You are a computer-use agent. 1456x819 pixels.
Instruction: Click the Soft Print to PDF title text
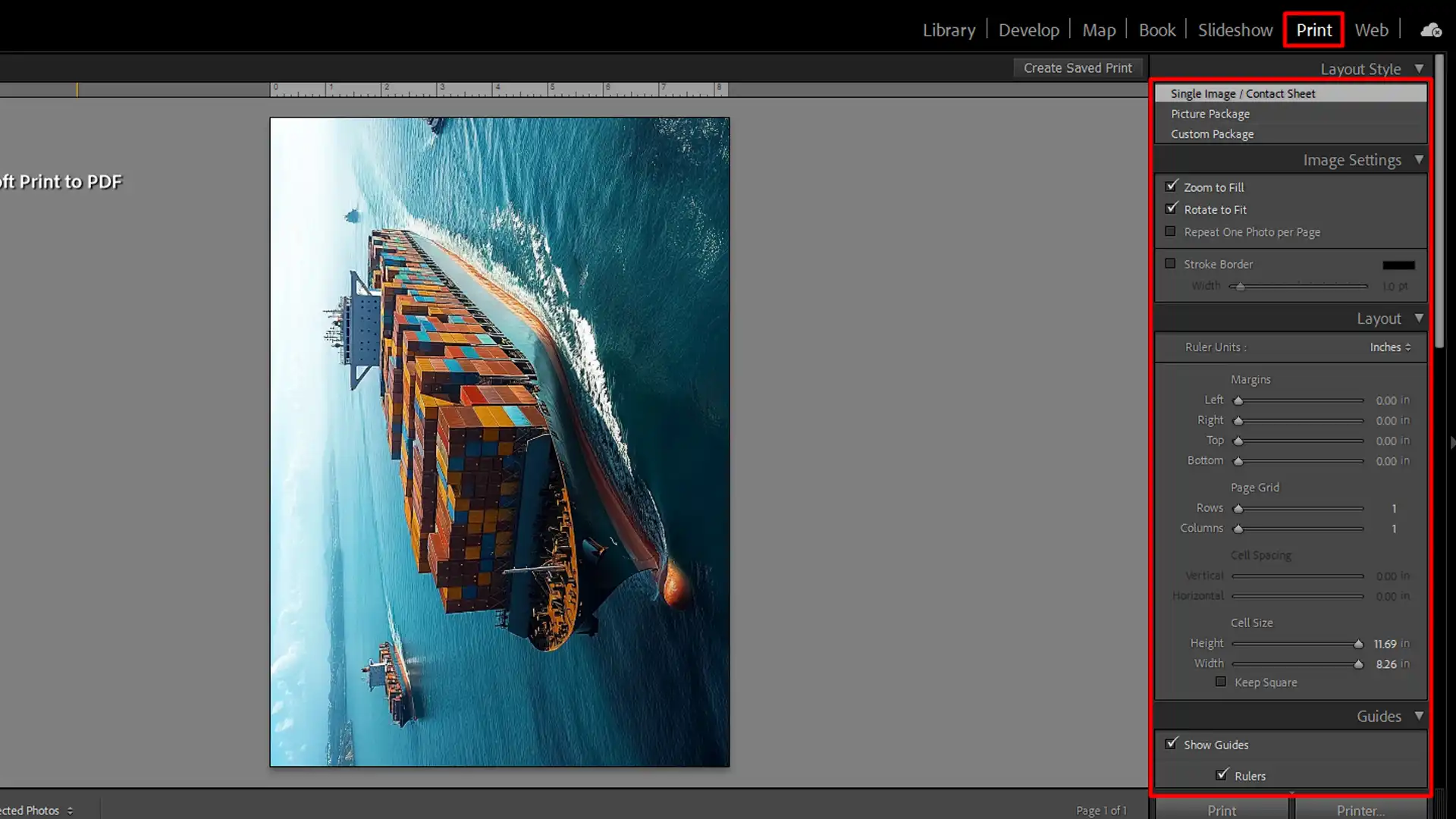click(x=61, y=182)
